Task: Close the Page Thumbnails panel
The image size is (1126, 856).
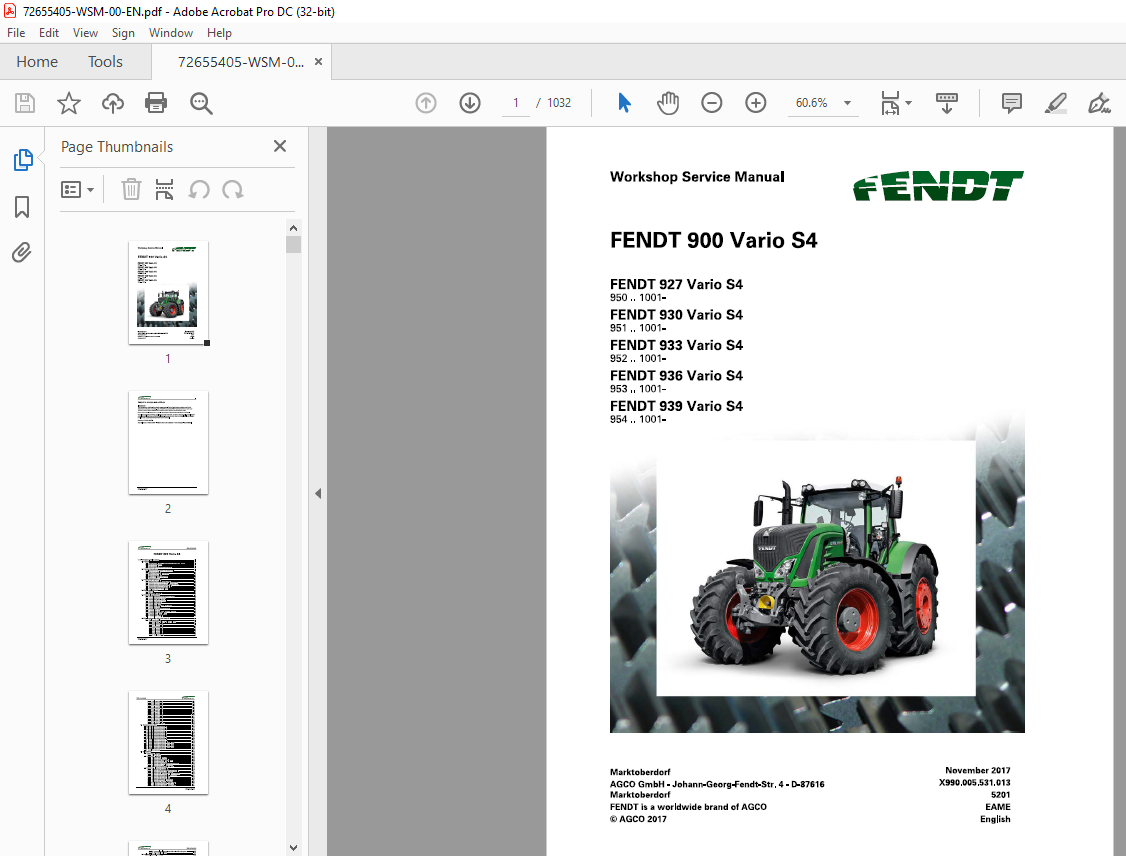Action: (x=280, y=146)
